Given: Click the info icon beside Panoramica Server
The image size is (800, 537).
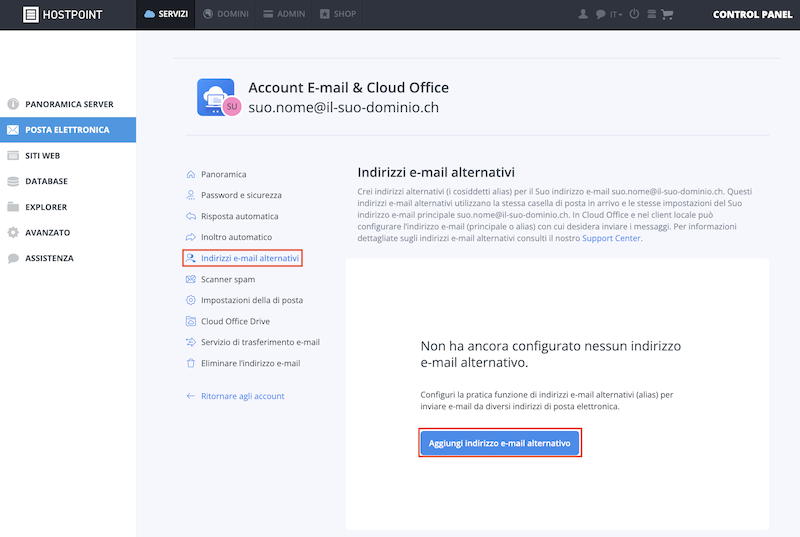Looking at the screenshot, I should click(x=13, y=104).
